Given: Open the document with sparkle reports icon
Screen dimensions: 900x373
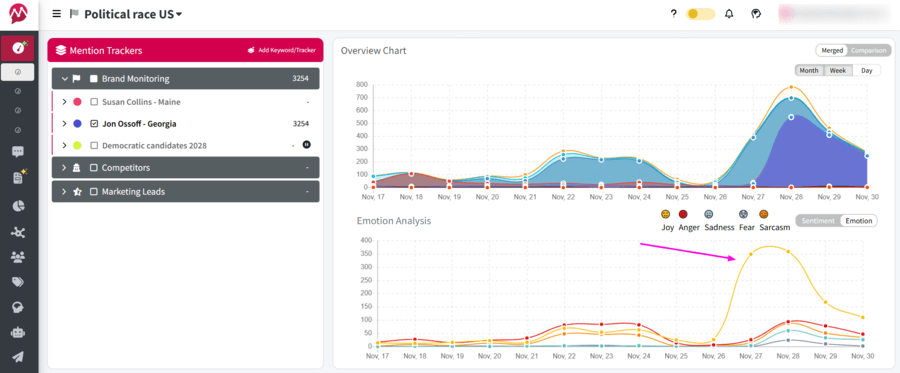Looking at the screenshot, I should tap(18, 177).
